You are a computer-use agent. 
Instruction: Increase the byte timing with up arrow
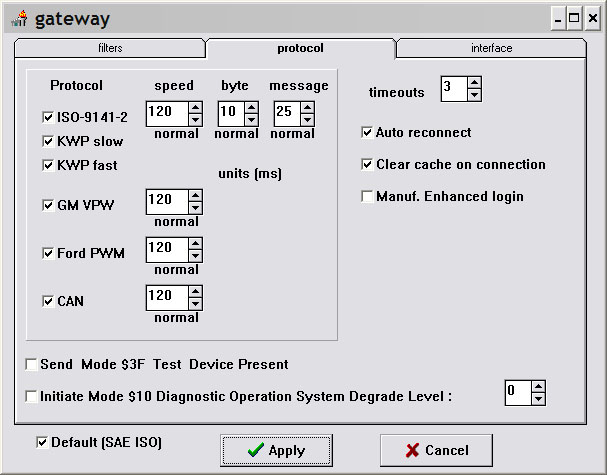[x=250, y=108]
